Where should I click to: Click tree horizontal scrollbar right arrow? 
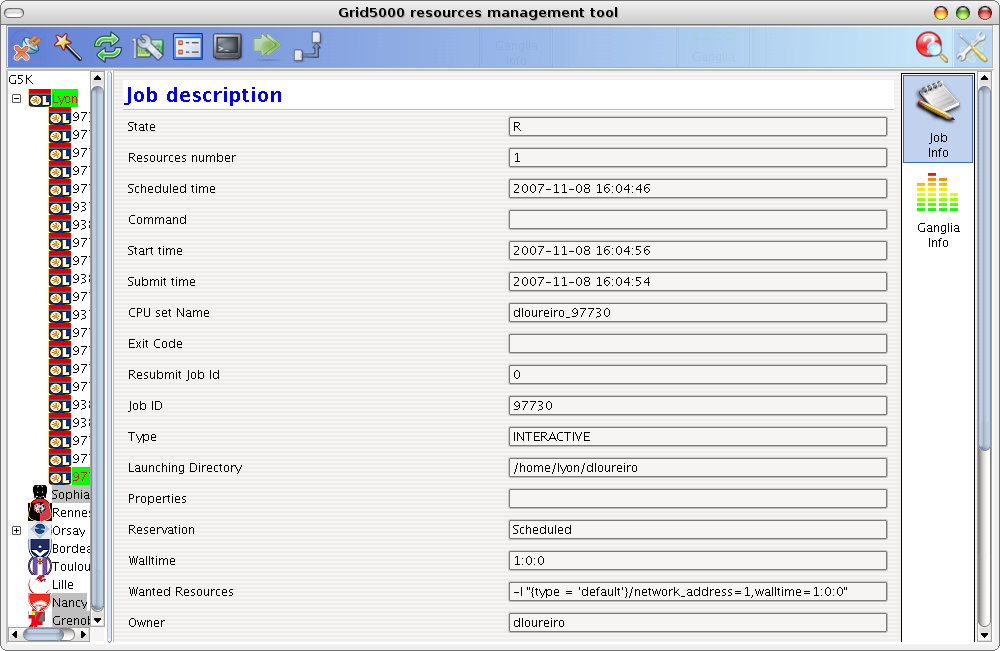click(84, 634)
